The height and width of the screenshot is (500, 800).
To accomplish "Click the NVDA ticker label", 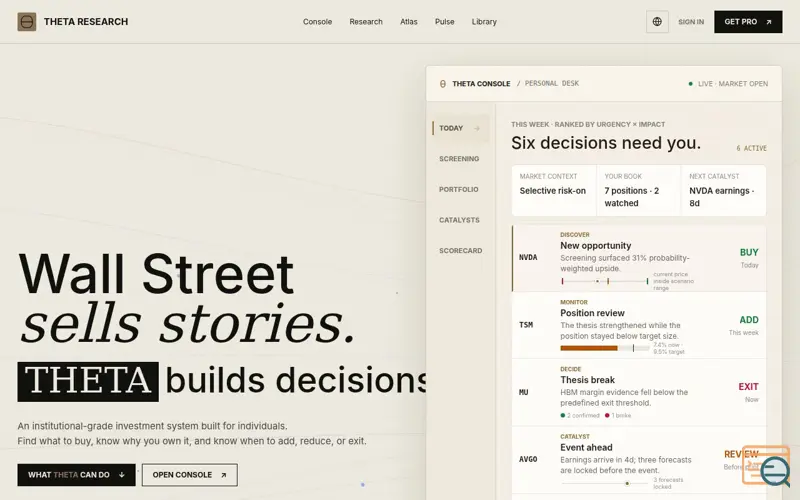I will click(x=528, y=258).
